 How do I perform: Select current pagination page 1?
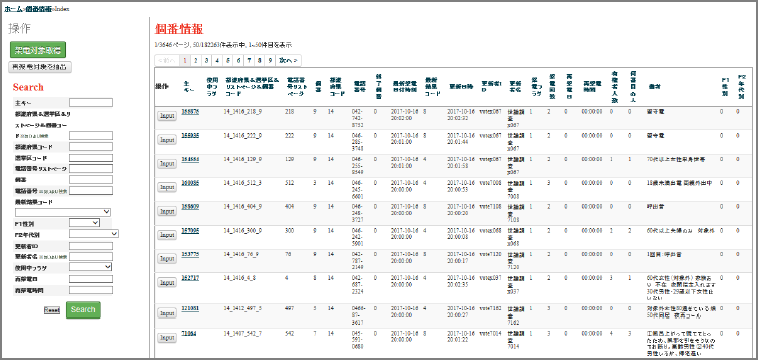point(185,61)
